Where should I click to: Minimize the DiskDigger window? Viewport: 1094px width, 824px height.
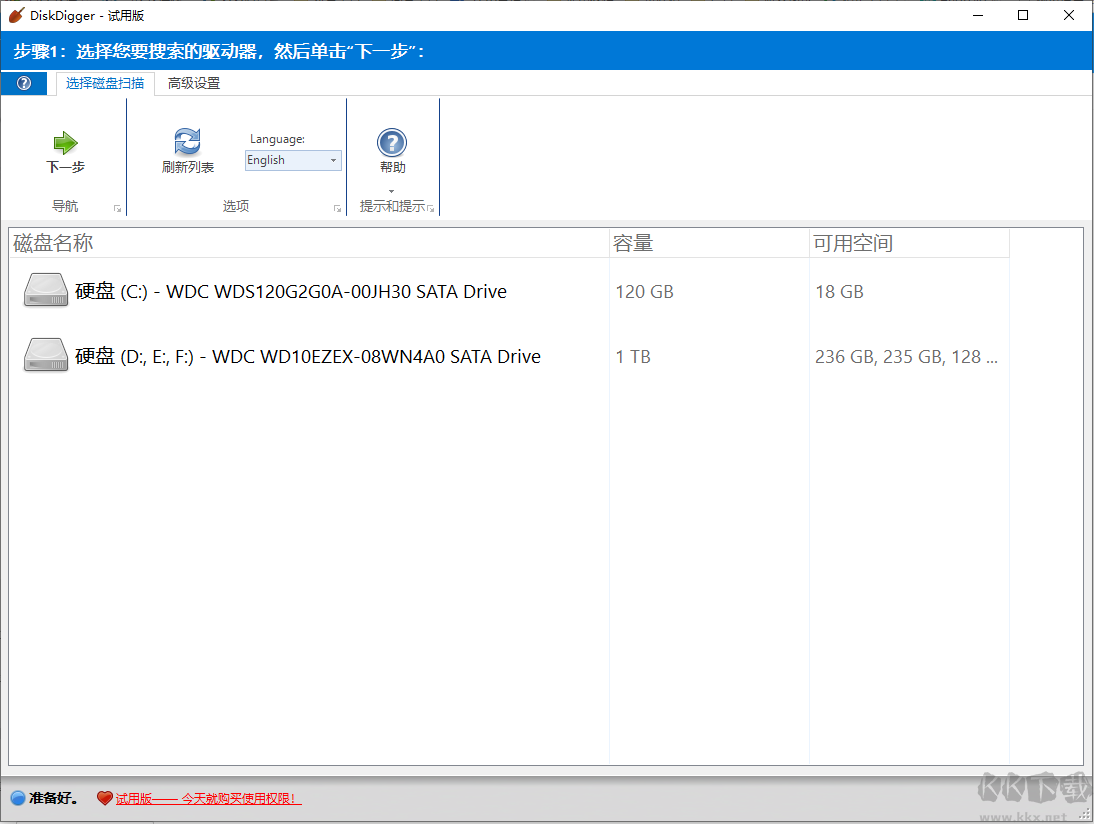pos(978,15)
